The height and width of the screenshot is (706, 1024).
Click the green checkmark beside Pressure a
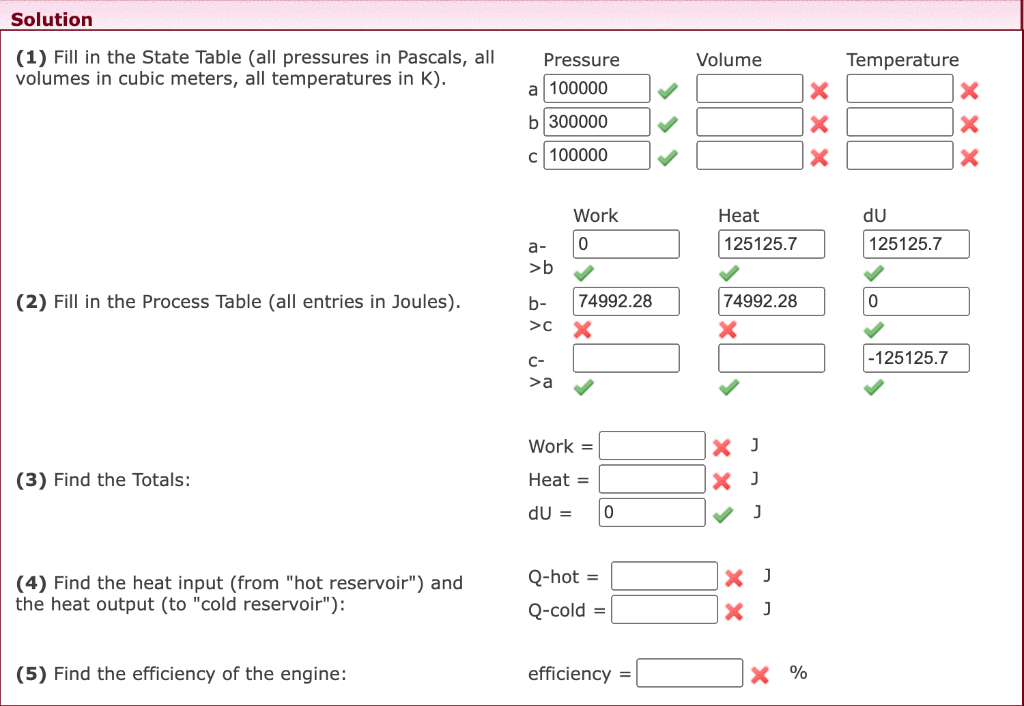[x=668, y=88]
